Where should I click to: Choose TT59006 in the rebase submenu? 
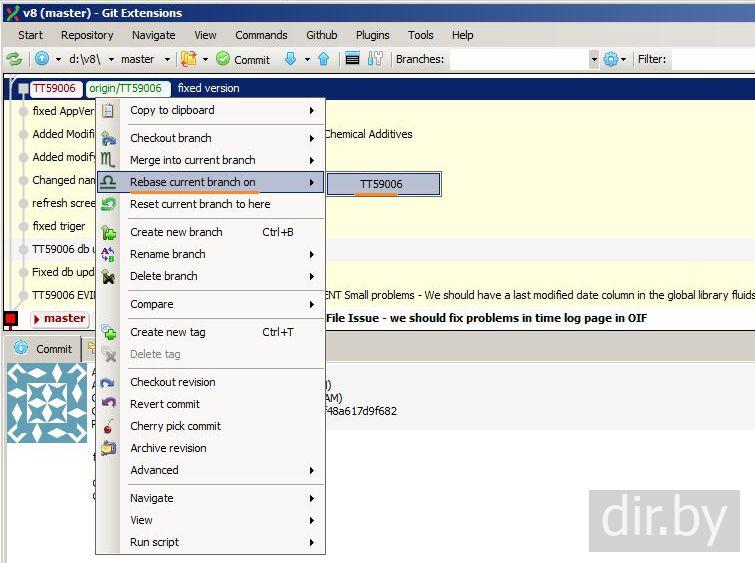click(x=382, y=184)
